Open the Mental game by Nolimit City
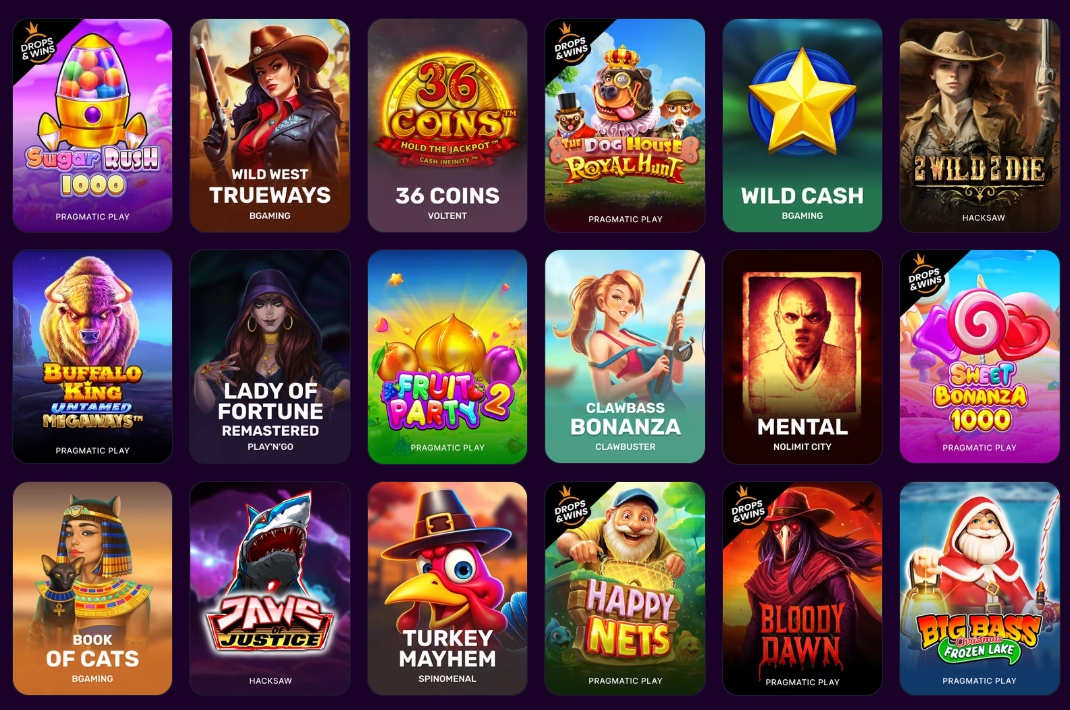Image resolution: width=1070 pixels, height=710 pixels. [802, 356]
